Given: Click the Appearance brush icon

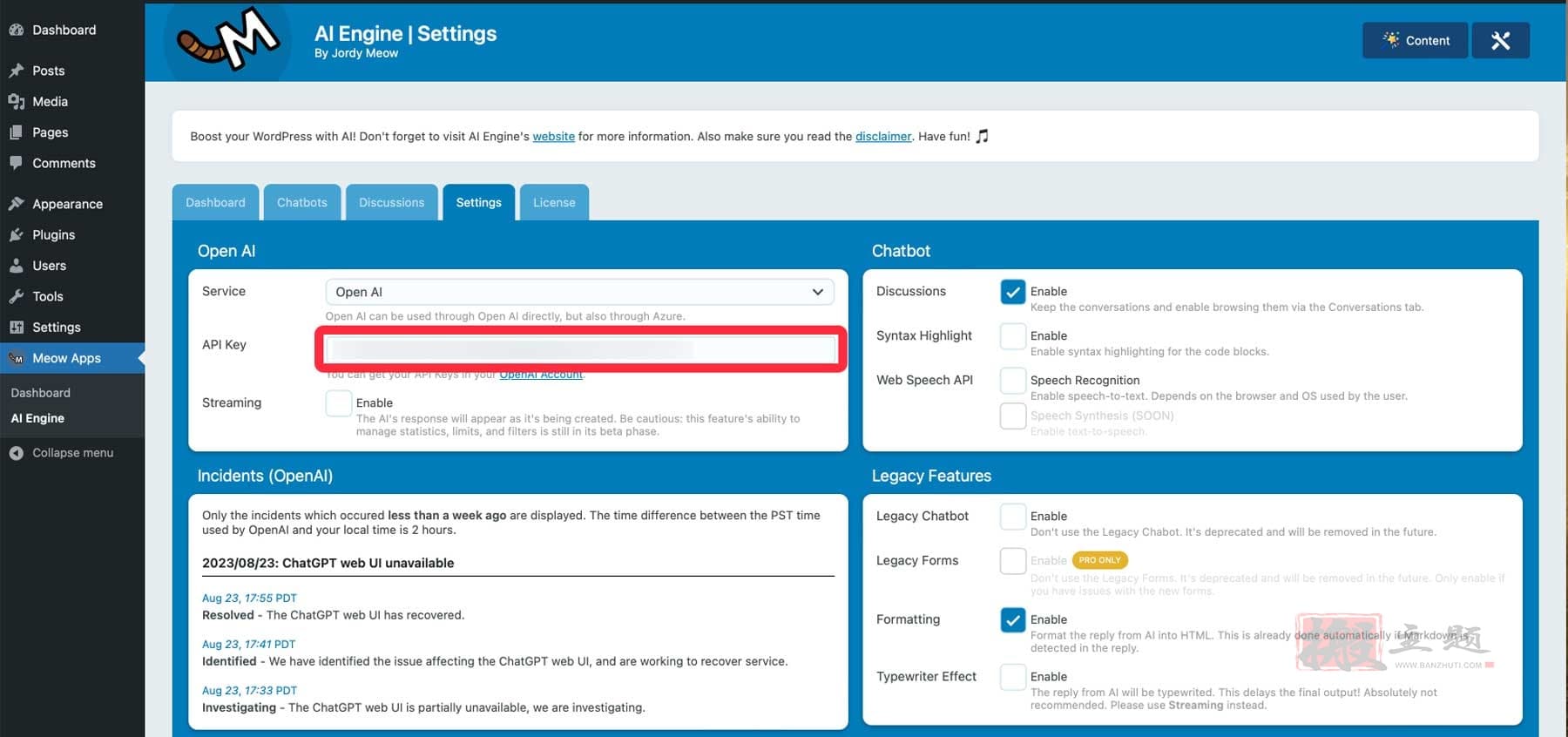Looking at the screenshot, I should (16, 204).
